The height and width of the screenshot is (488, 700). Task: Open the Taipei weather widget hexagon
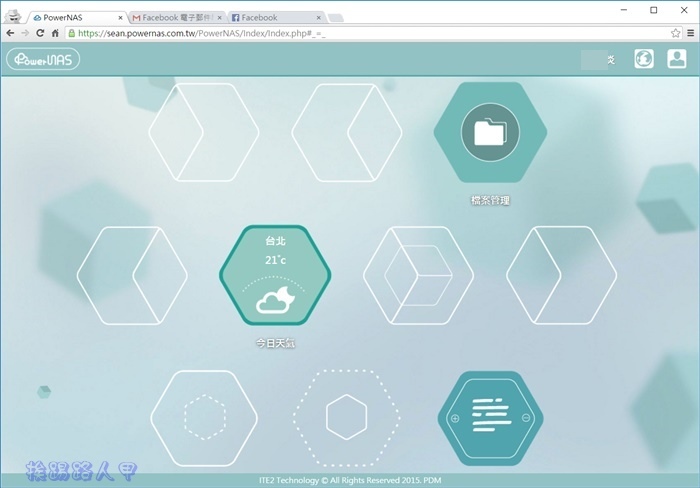pos(275,275)
